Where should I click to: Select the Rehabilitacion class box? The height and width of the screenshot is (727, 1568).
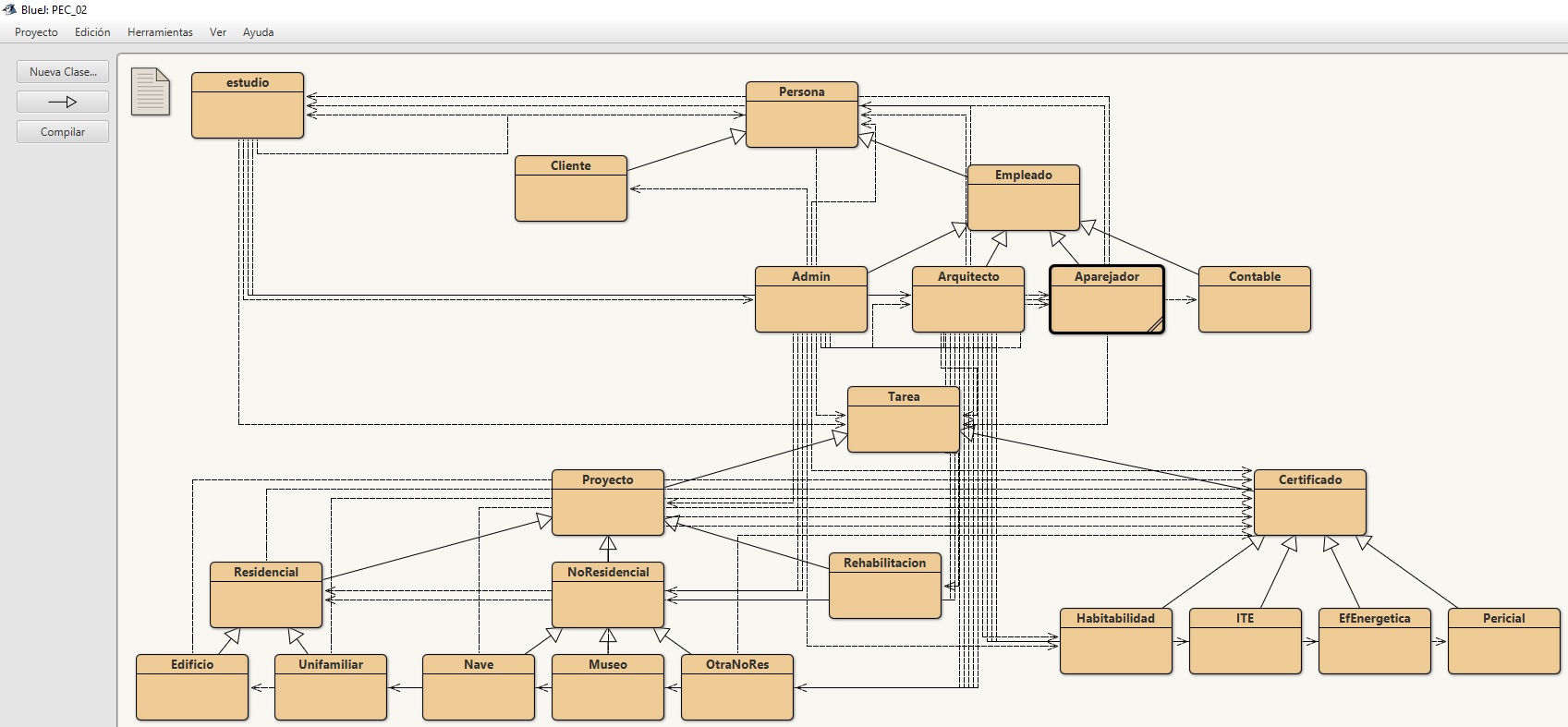(x=885, y=586)
